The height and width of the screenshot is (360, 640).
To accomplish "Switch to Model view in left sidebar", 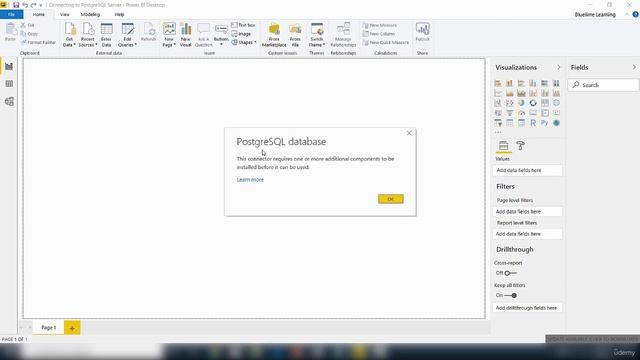I will pos(9,101).
